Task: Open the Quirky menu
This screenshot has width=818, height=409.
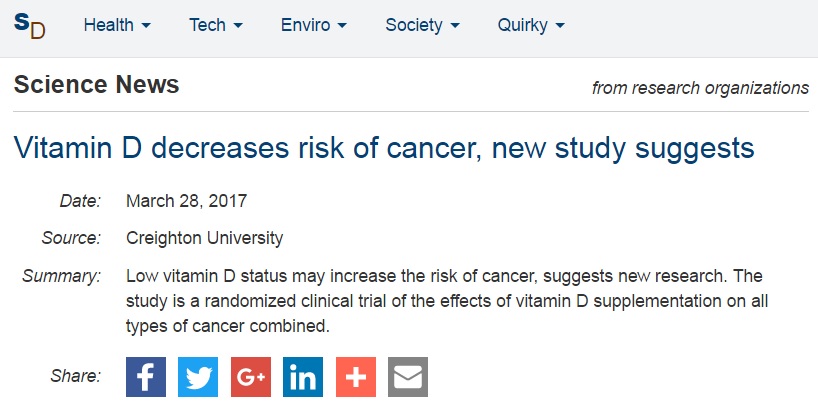Action: click(x=530, y=25)
